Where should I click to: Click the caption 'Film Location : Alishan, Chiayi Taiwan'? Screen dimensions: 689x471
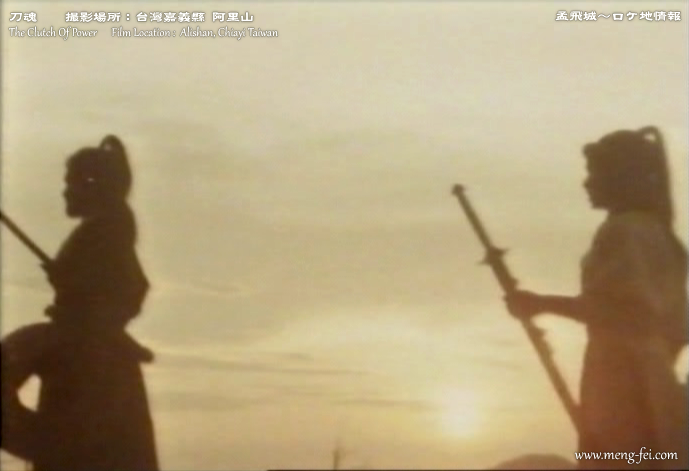coord(195,33)
